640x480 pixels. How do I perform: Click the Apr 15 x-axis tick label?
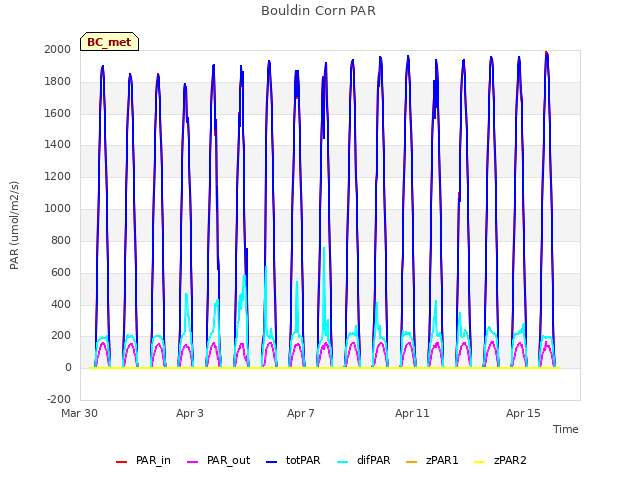coord(523,413)
